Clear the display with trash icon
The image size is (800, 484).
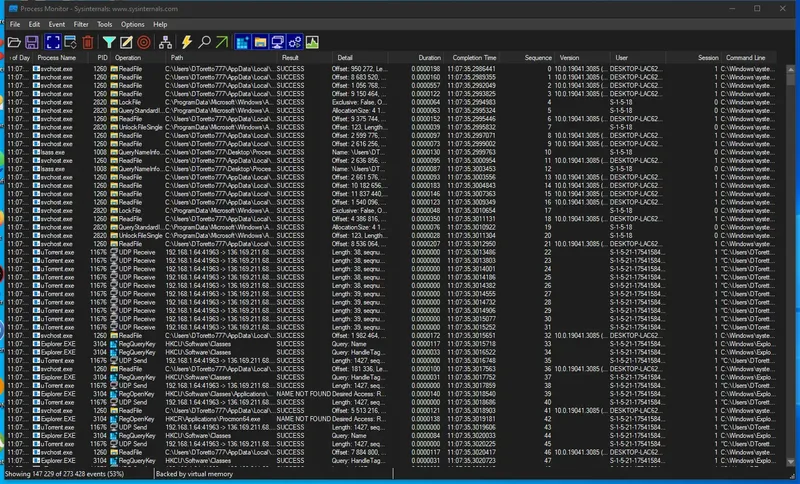[x=88, y=42]
